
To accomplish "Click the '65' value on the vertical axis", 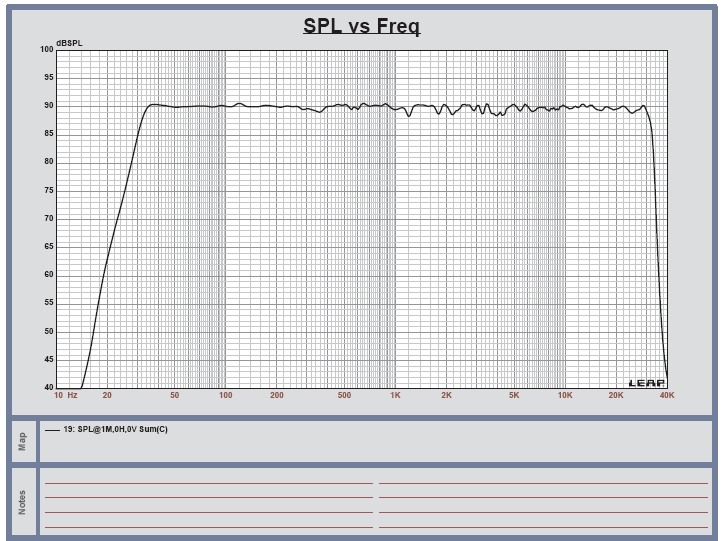I will click(48, 247).
